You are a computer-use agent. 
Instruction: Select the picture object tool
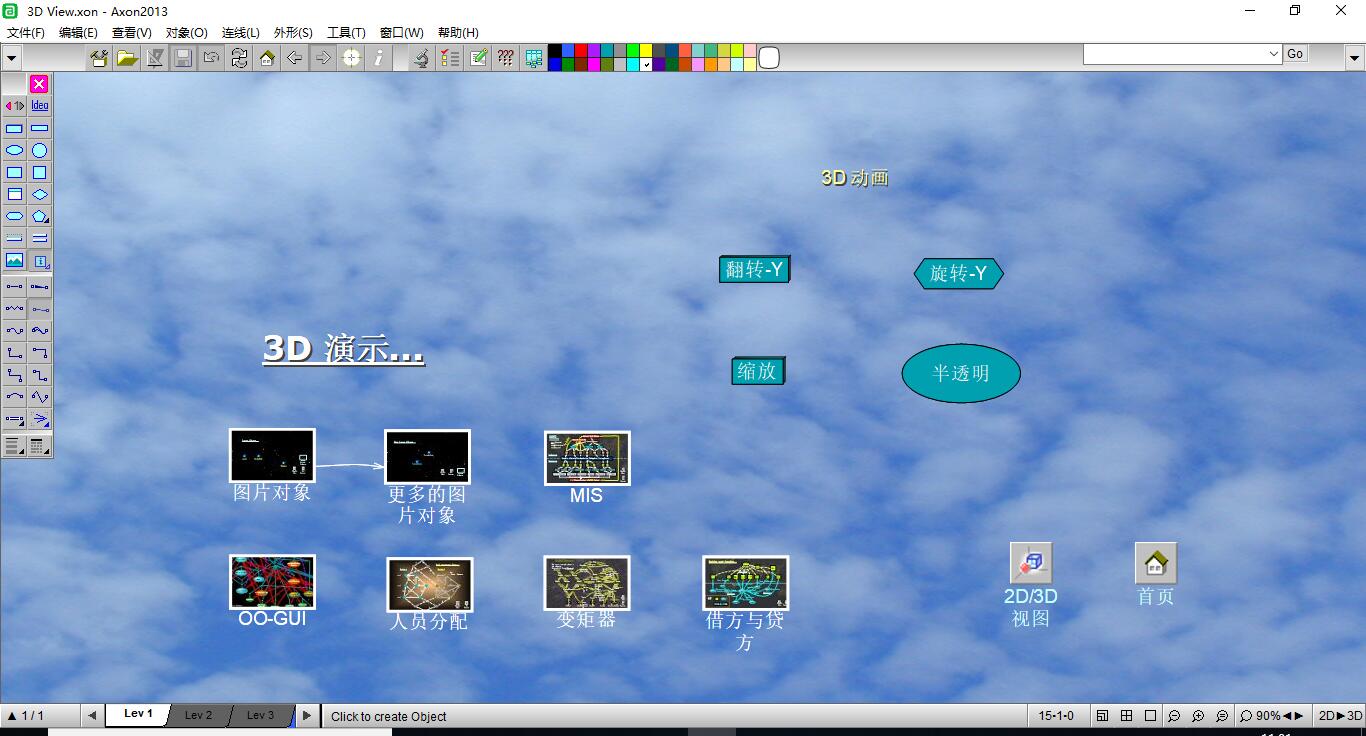click(15, 261)
